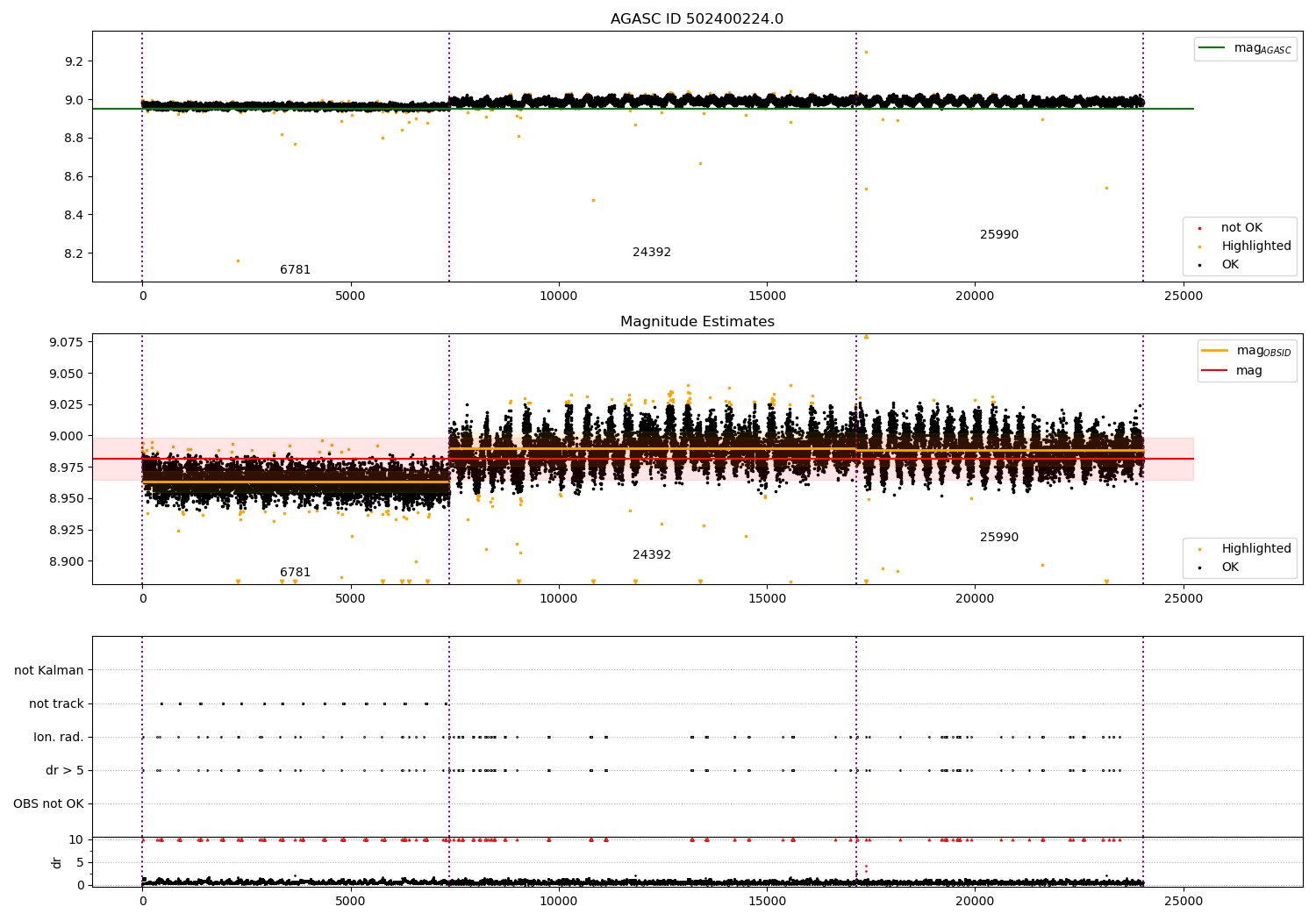Click the '9.2' y-axis tick label
The width and height of the screenshot is (1316, 921).
tap(74, 61)
